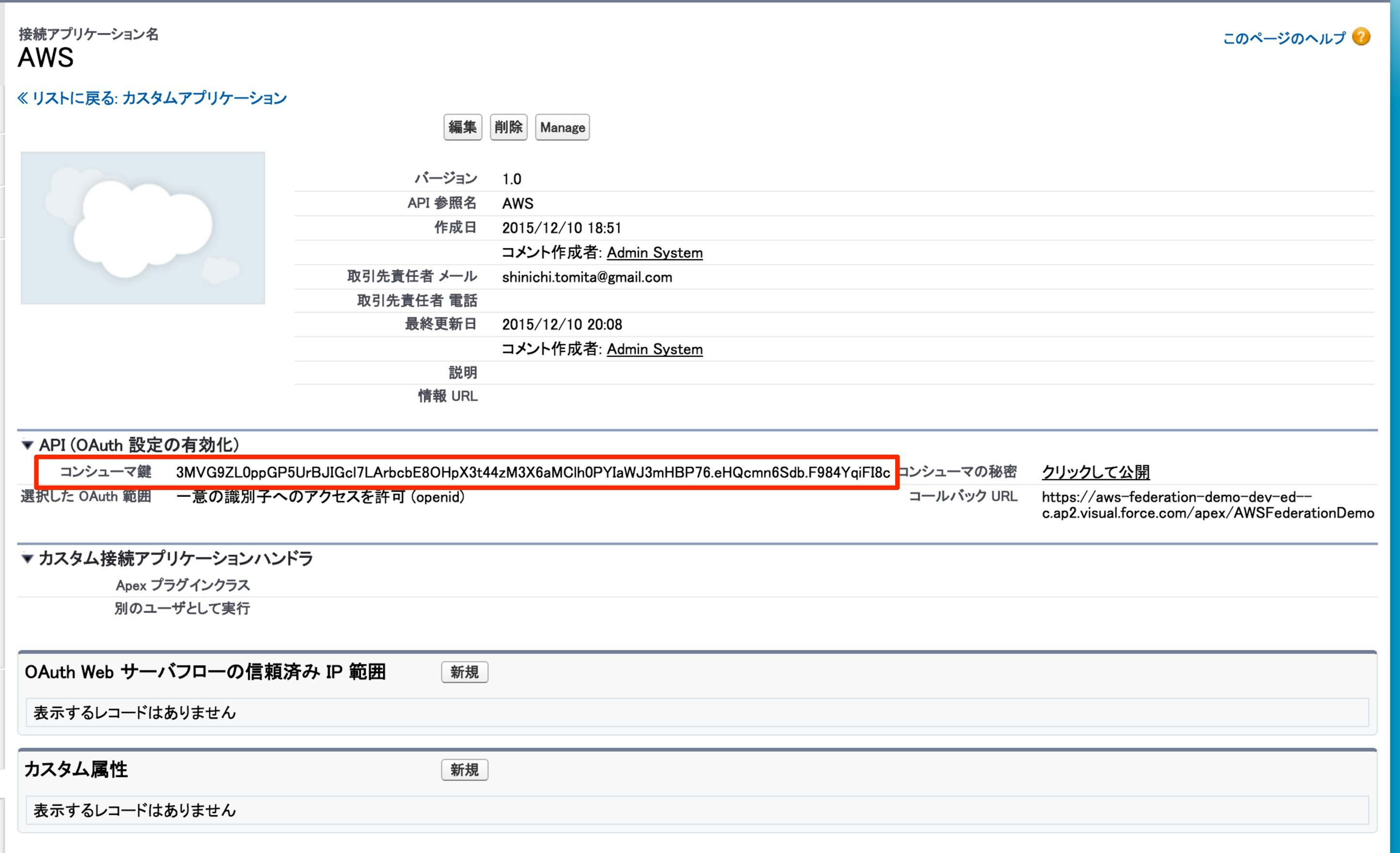Go back via リストに戻る: カスタムアプリケーション link
Viewport: 1400px width, 853px height.
[152, 98]
